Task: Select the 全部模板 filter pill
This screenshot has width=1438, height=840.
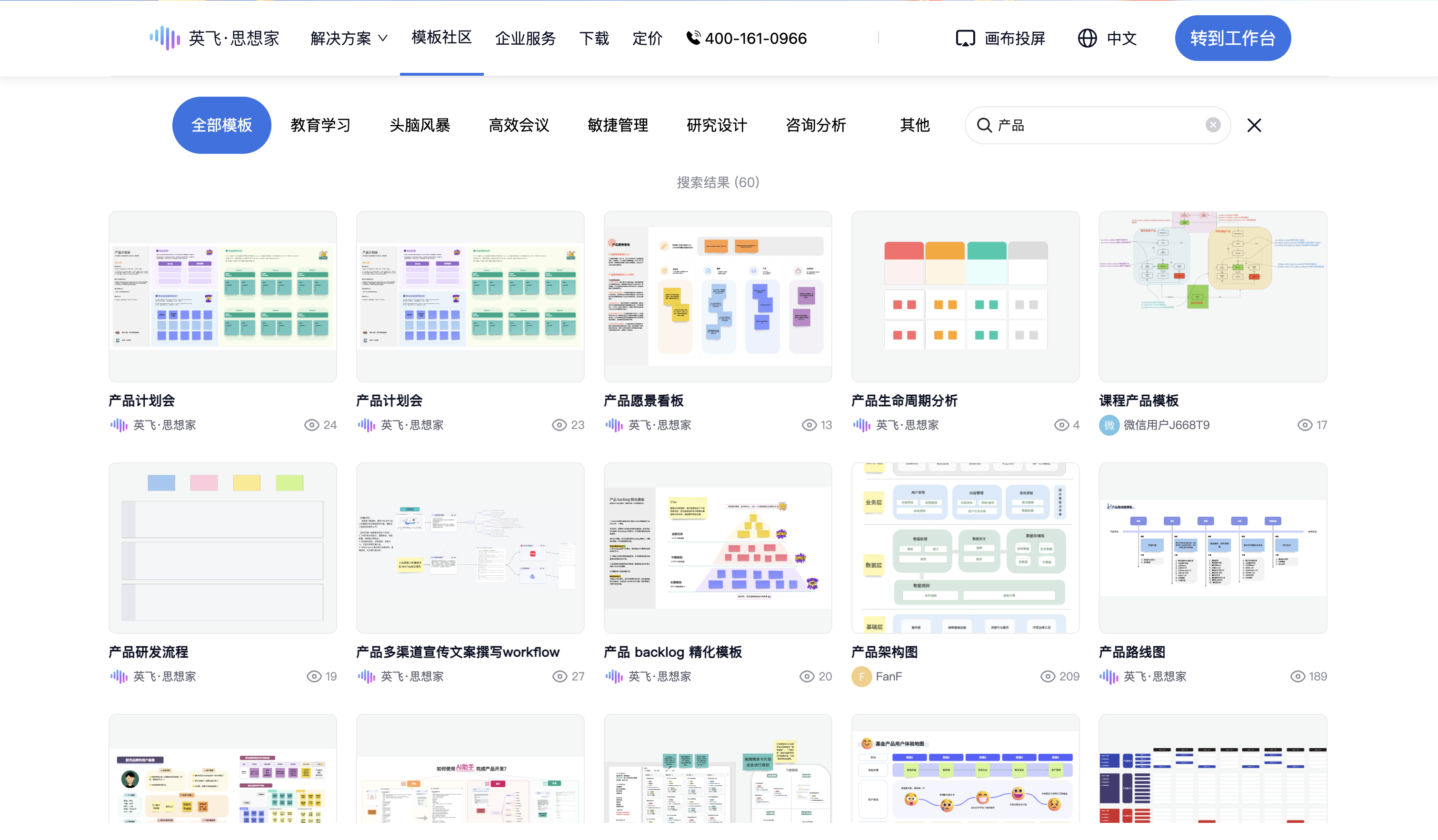Action: [221, 125]
